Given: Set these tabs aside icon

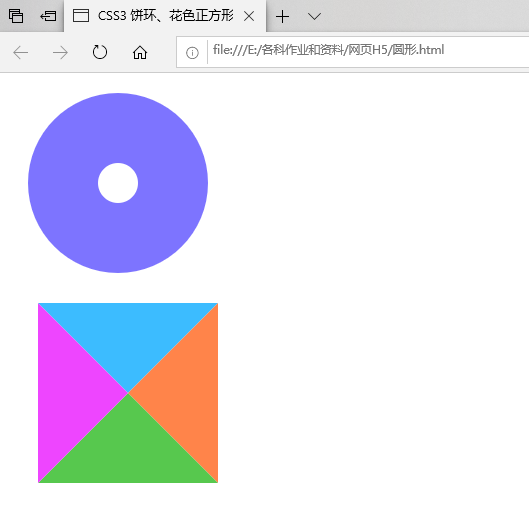Looking at the screenshot, I should tap(48, 16).
